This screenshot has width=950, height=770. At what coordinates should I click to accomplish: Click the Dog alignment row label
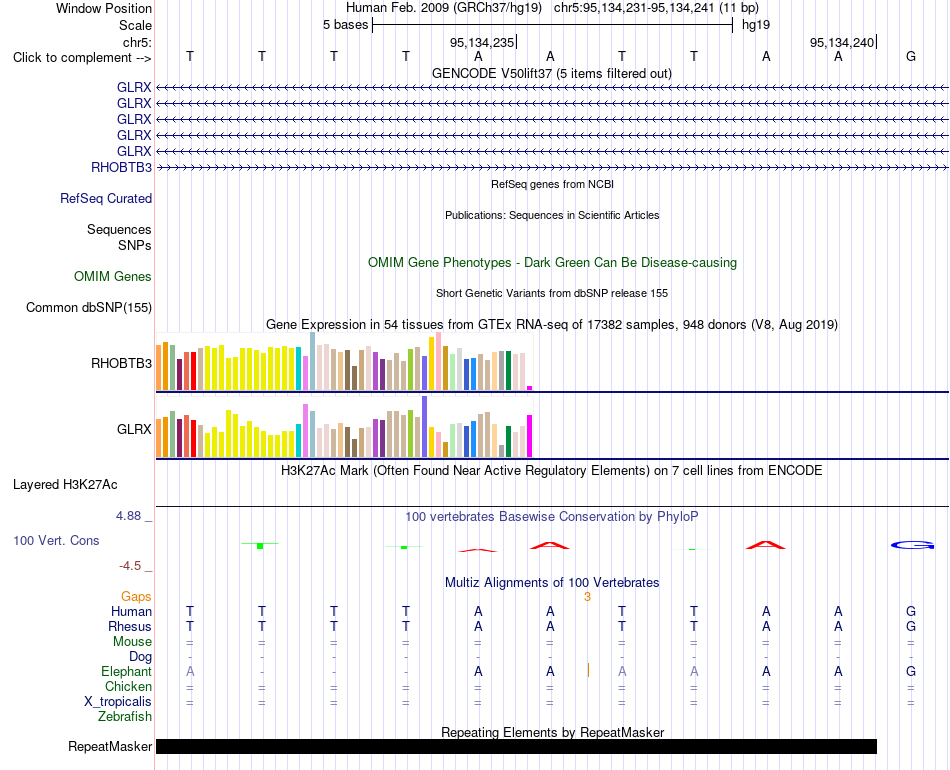(x=141, y=657)
